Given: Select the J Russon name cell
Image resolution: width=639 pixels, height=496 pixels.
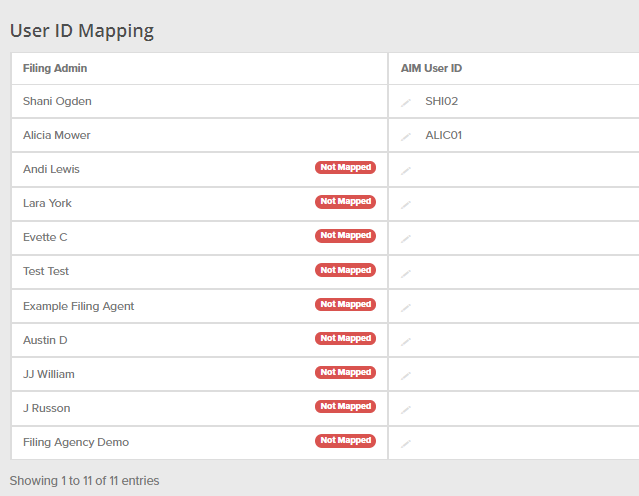Looking at the screenshot, I should coord(46,408).
